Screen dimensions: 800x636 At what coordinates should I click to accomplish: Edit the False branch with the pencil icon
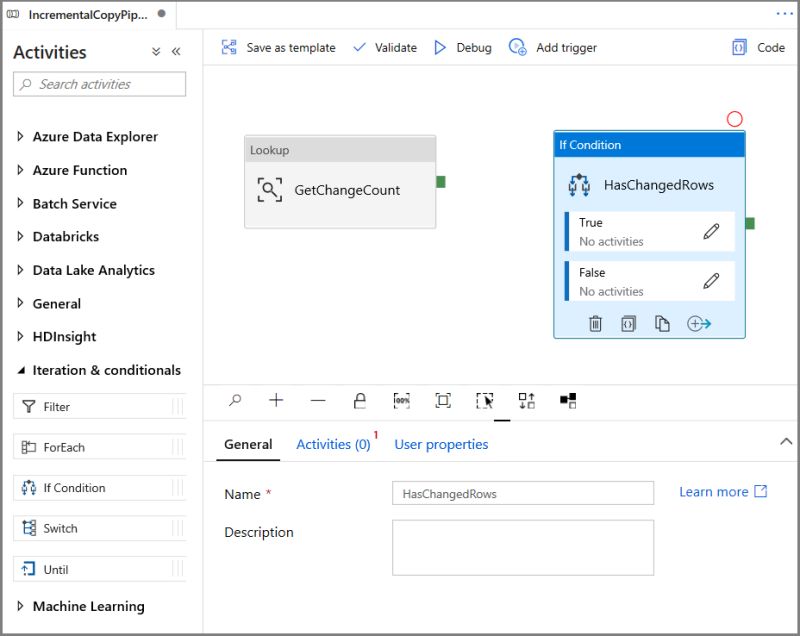[x=711, y=281]
